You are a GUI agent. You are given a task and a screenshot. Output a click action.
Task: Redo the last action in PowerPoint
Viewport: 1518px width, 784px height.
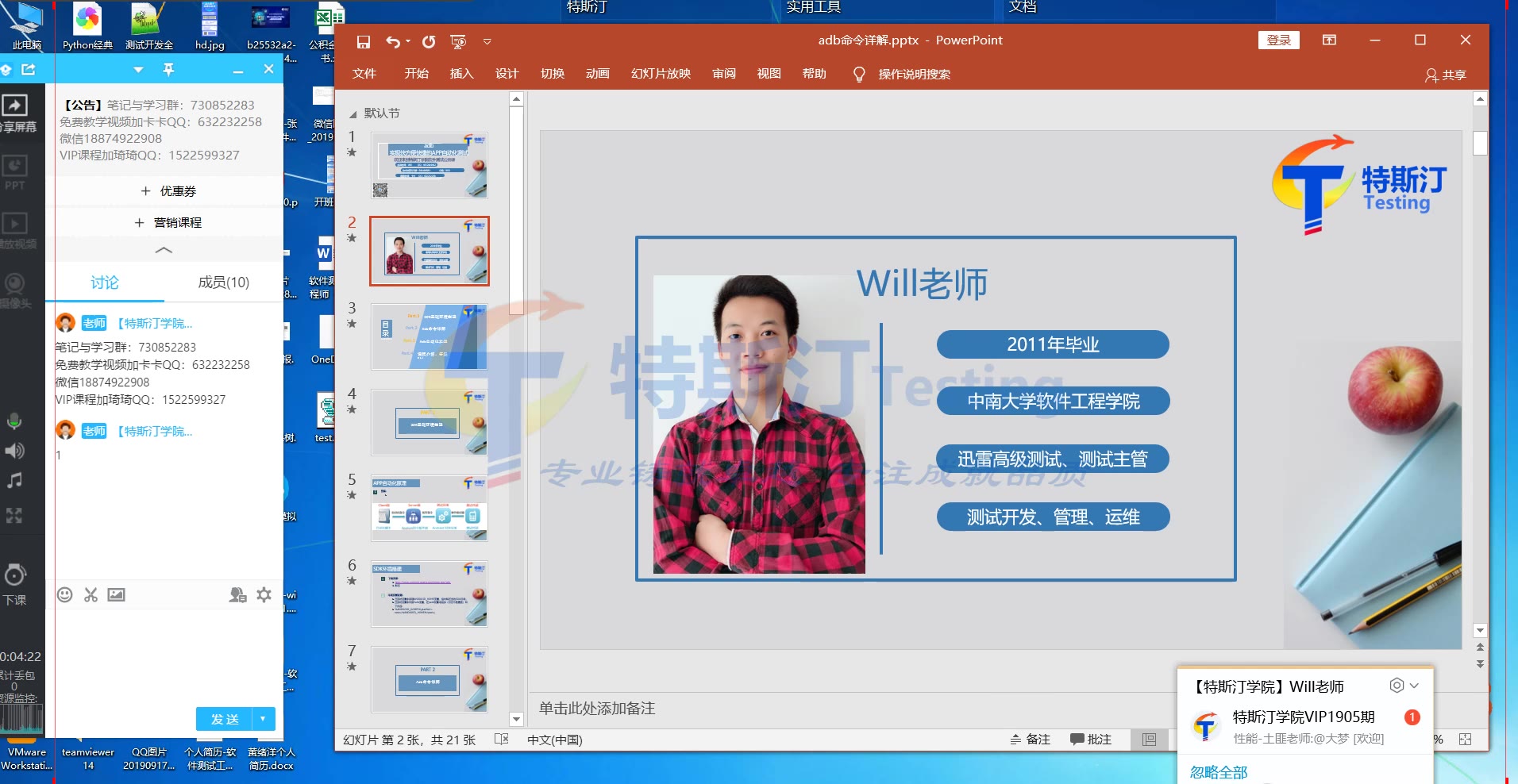[429, 41]
